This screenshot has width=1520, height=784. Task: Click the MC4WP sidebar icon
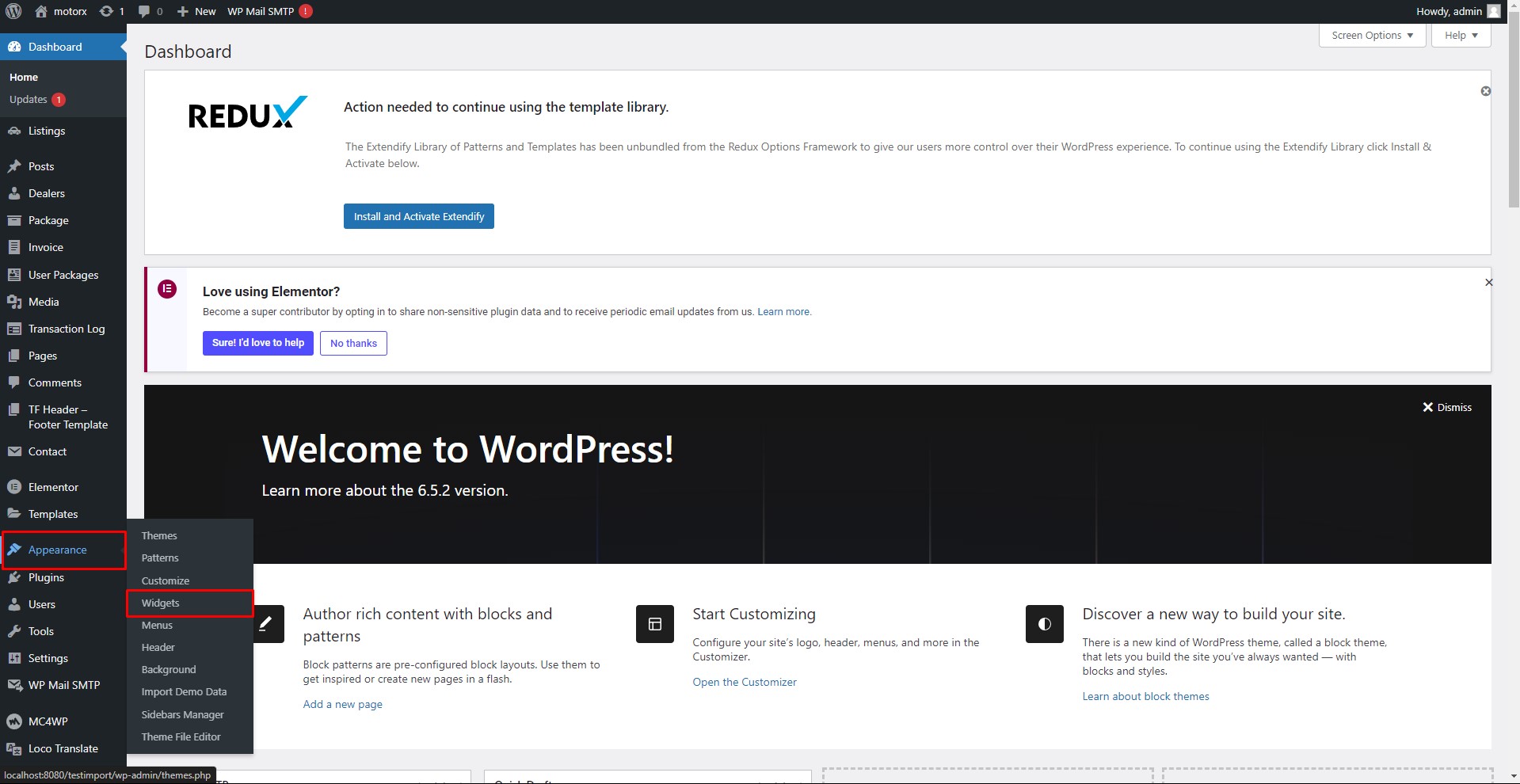(x=14, y=721)
